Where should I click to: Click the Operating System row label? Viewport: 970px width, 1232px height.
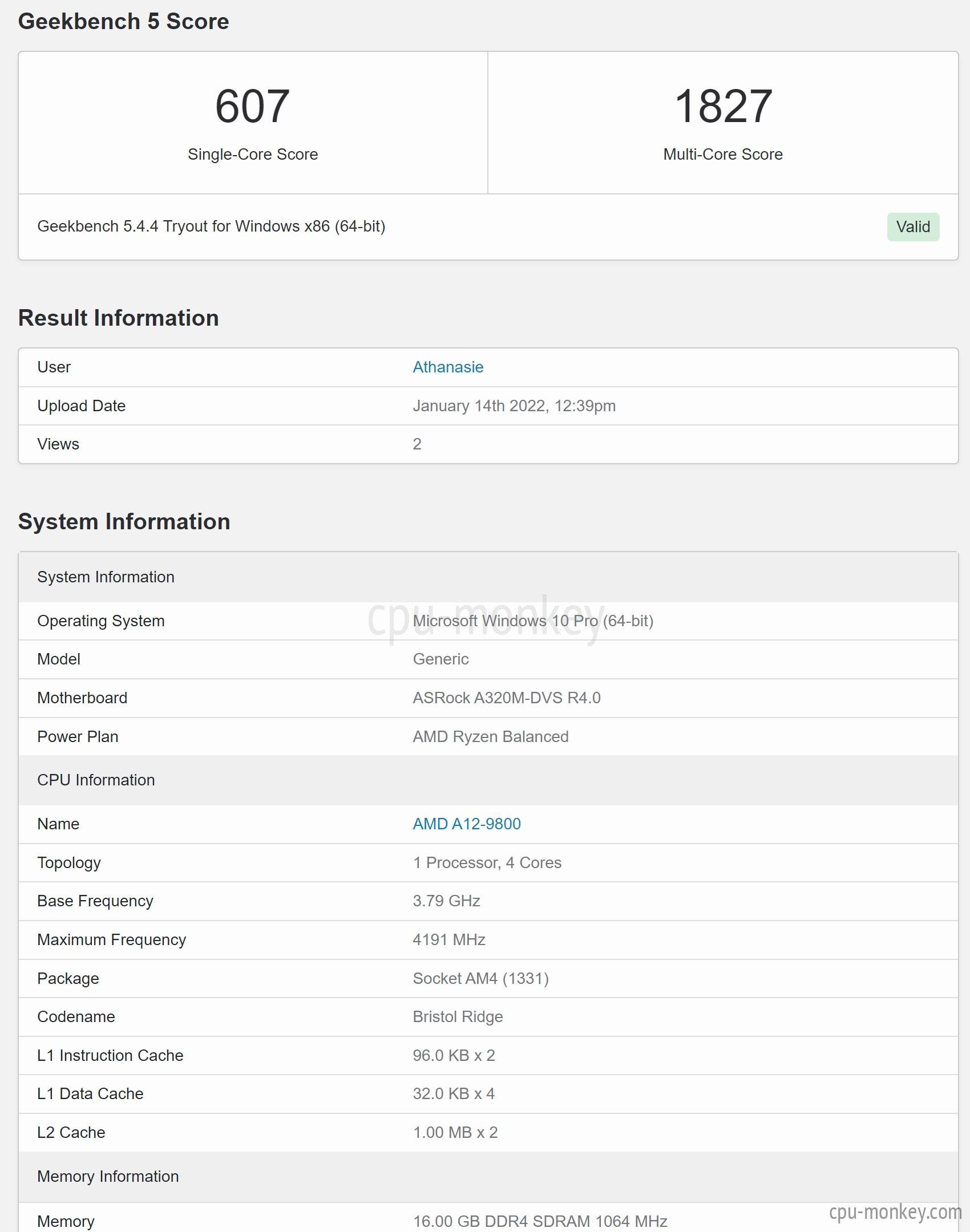(x=101, y=621)
